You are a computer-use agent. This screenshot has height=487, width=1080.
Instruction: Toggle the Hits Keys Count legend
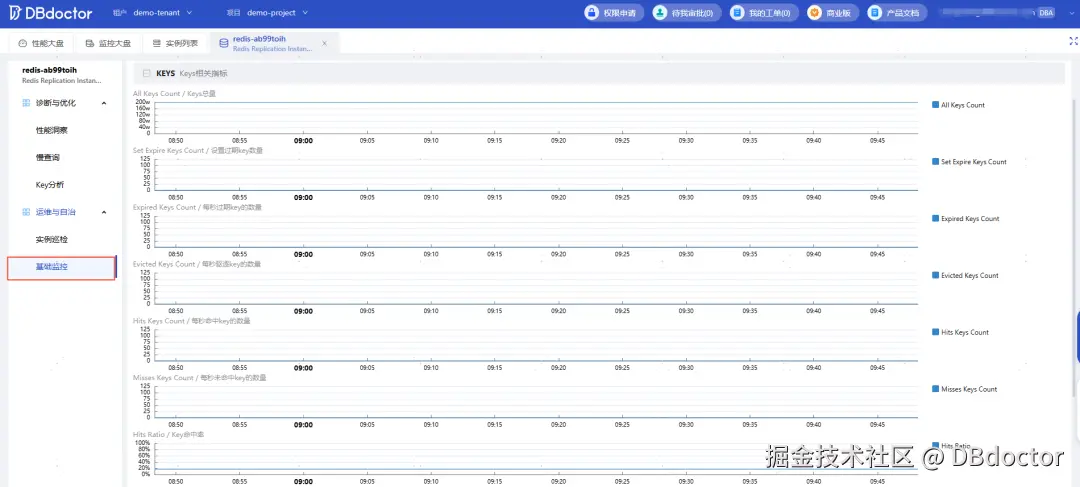[x=960, y=332]
